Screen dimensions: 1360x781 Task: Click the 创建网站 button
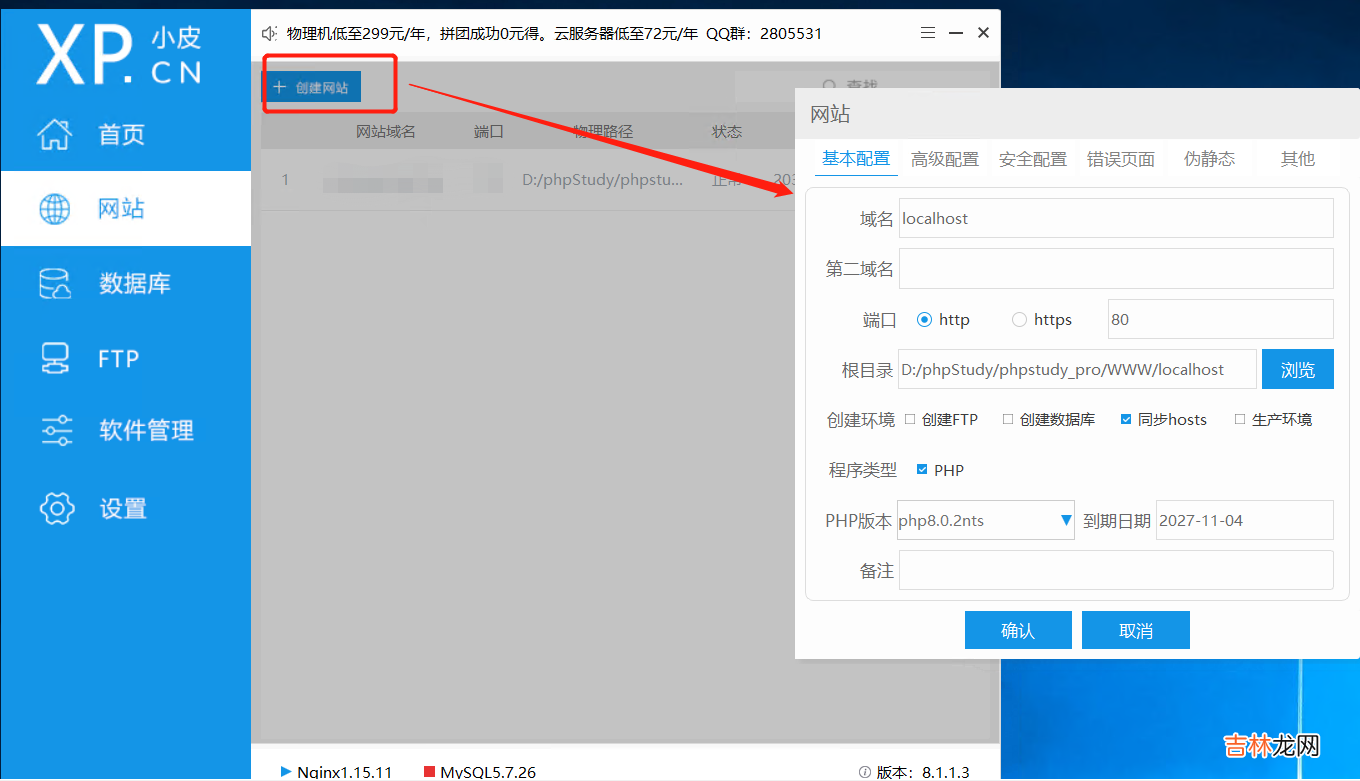pos(312,88)
